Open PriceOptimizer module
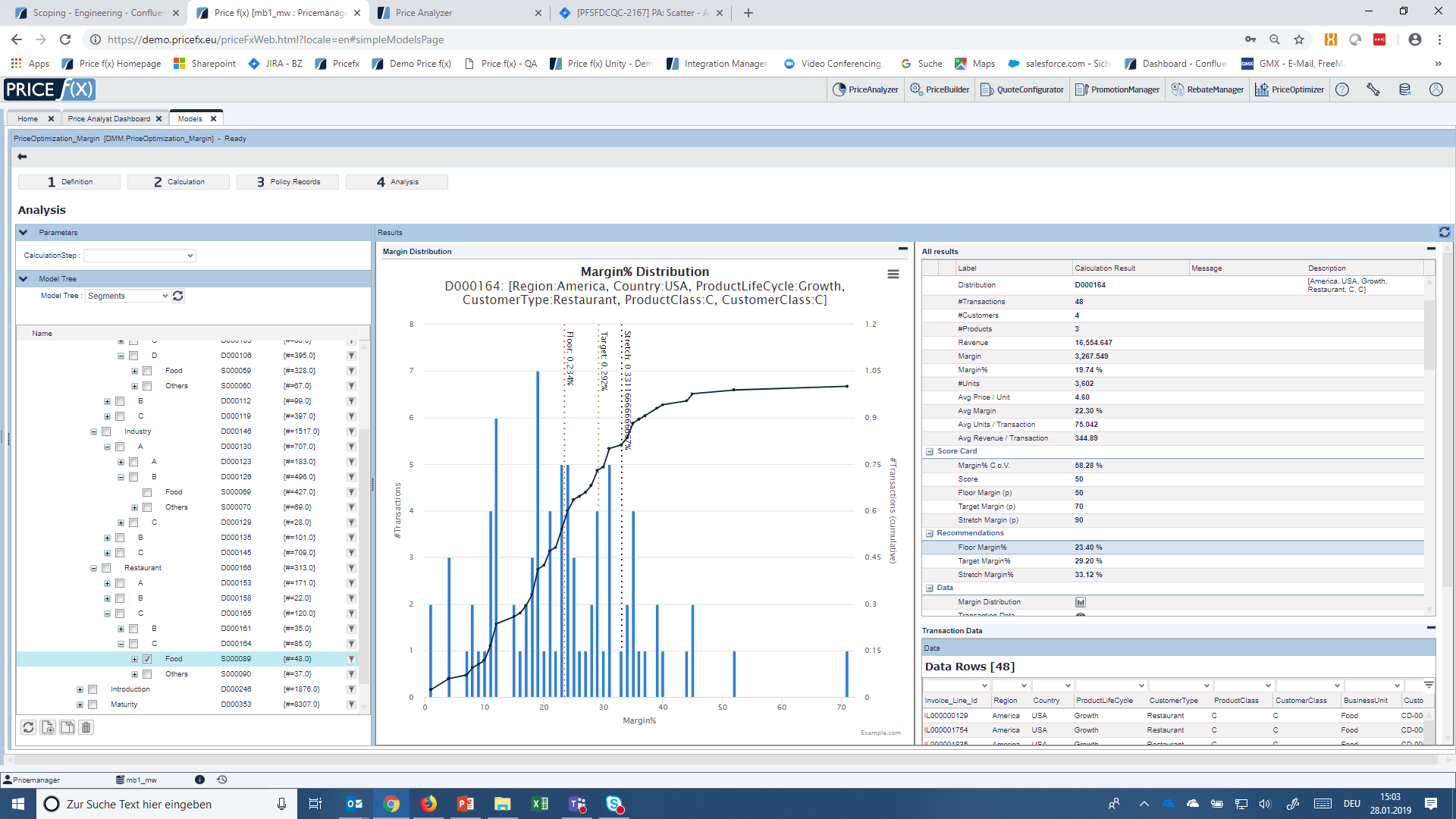Viewport: 1456px width, 819px height. (1289, 89)
